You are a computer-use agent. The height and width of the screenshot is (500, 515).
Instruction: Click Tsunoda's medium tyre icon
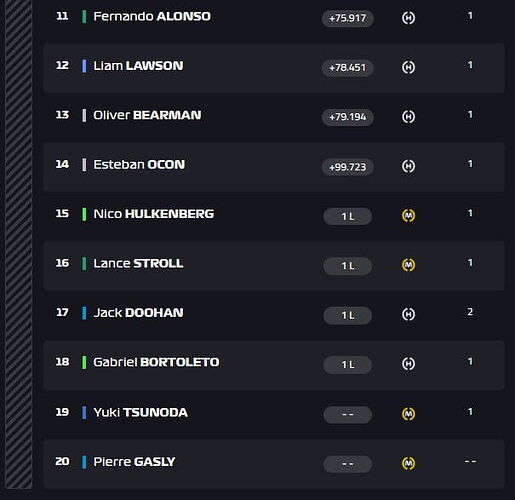coord(408,414)
